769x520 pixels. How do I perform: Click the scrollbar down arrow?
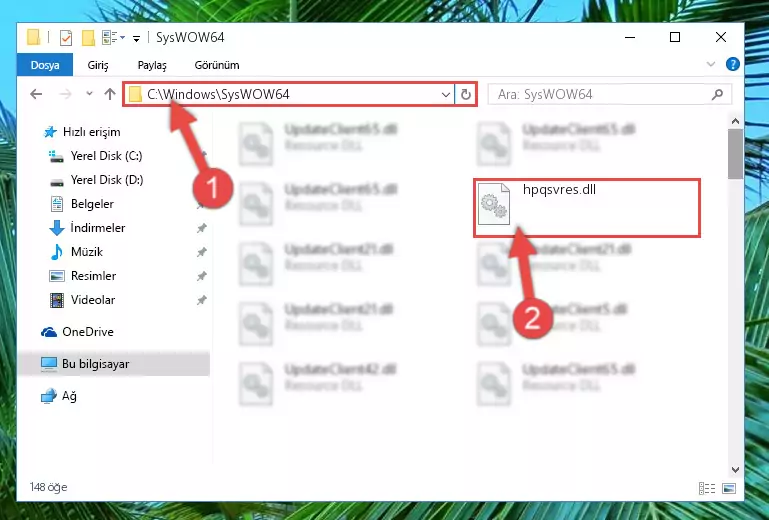click(735, 469)
